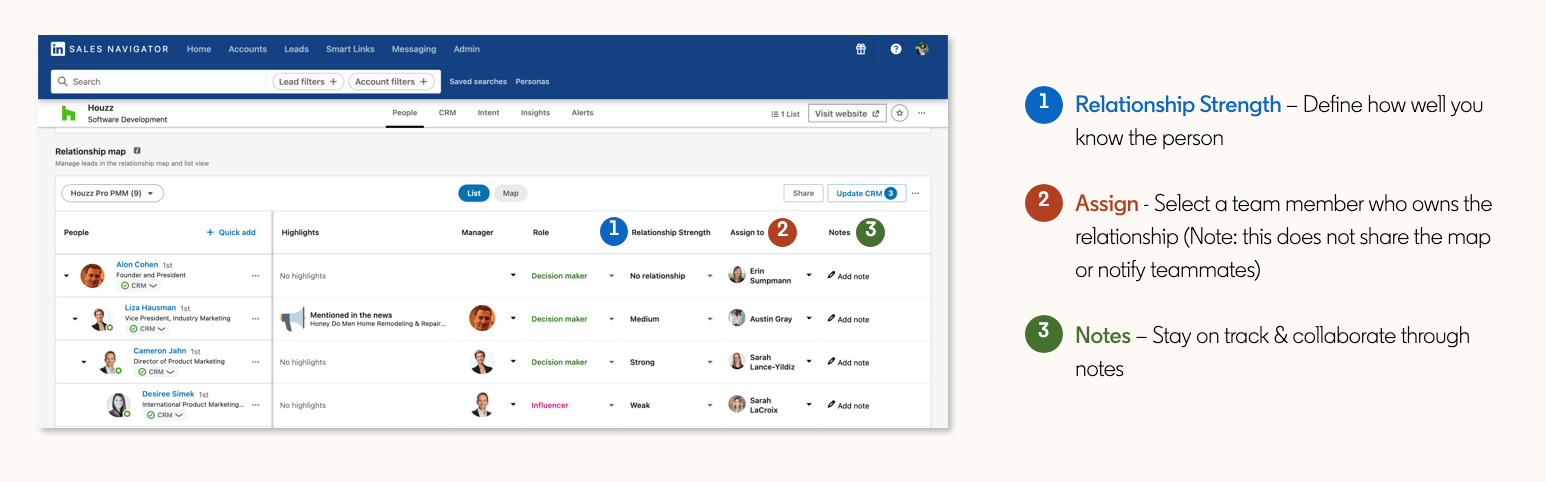1546x482 pixels.
Task: Click Liza Hausman's profile photo
Action: (101, 319)
